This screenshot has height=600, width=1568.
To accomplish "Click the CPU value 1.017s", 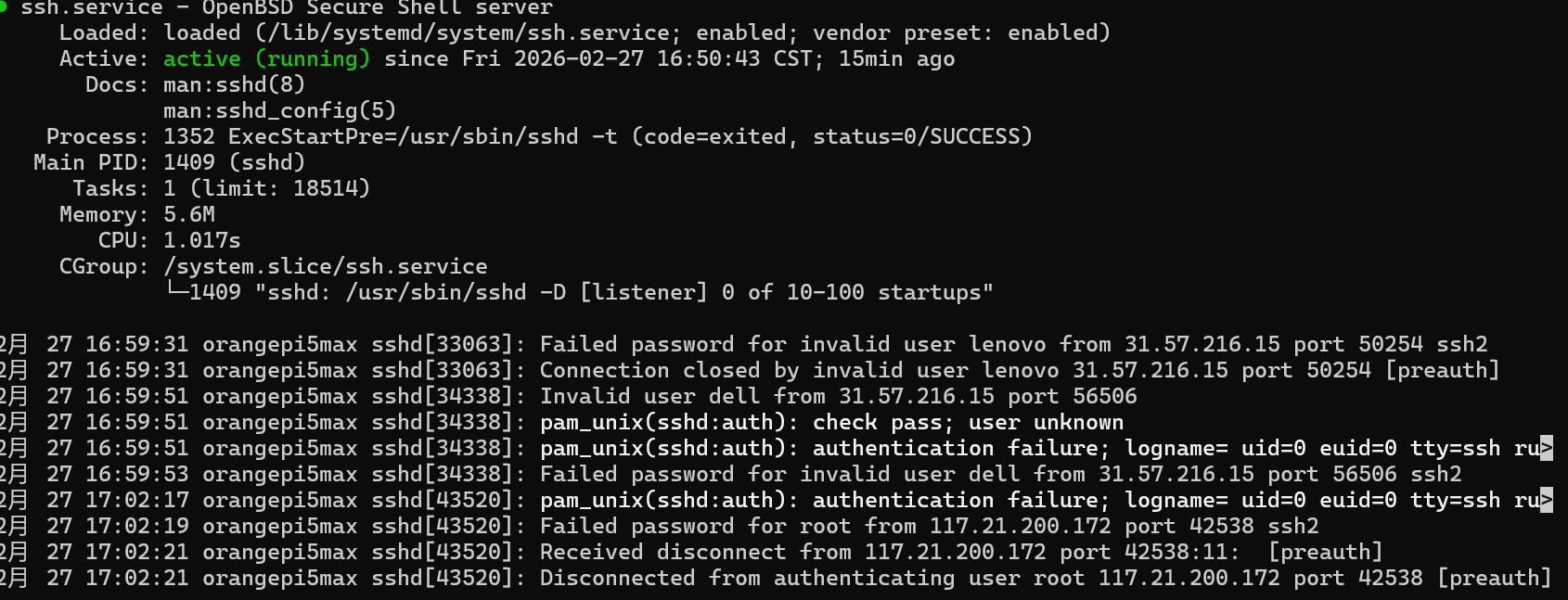I will (x=201, y=241).
